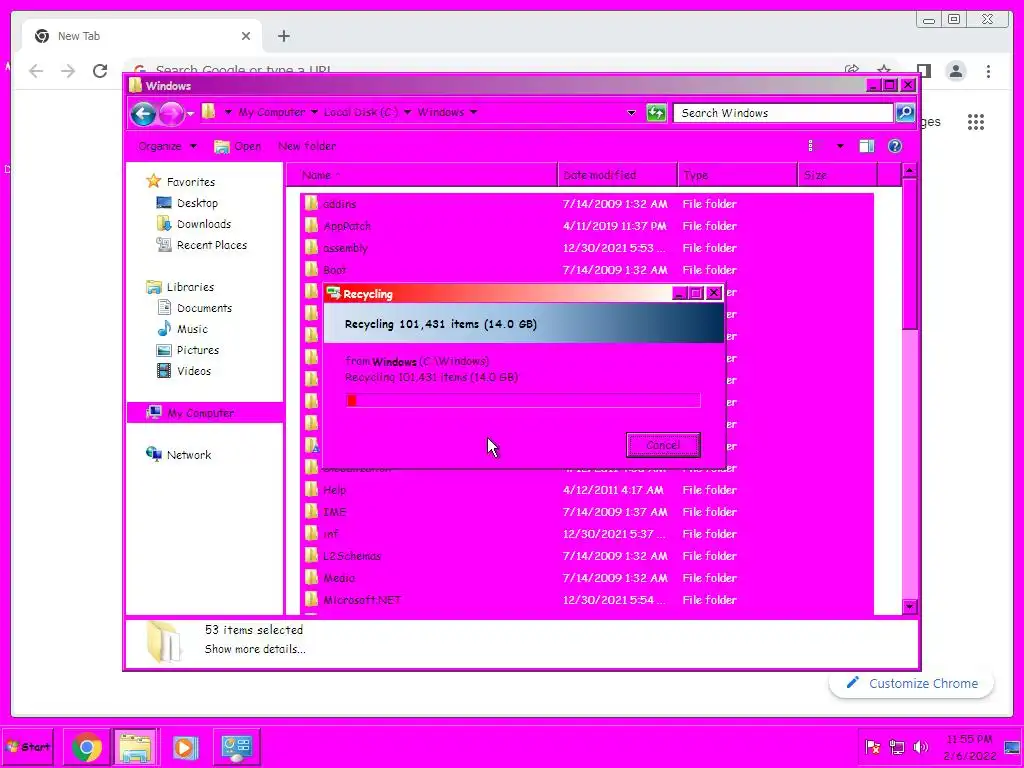The height and width of the screenshot is (768, 1024).
Task: Click the explorer help question mark icon
Action: pyautogui.click(x=895, y=146)
